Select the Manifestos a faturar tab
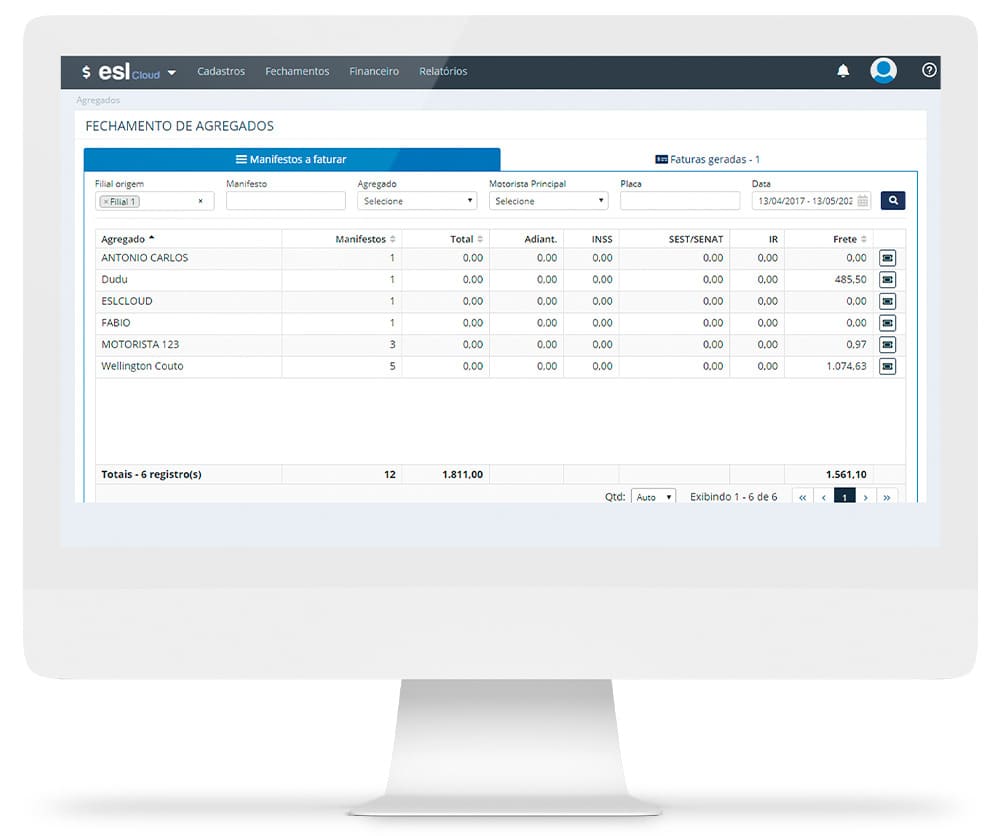This screenshot has width=1000, height=836. pyautogui.click(x=291, y=160)
